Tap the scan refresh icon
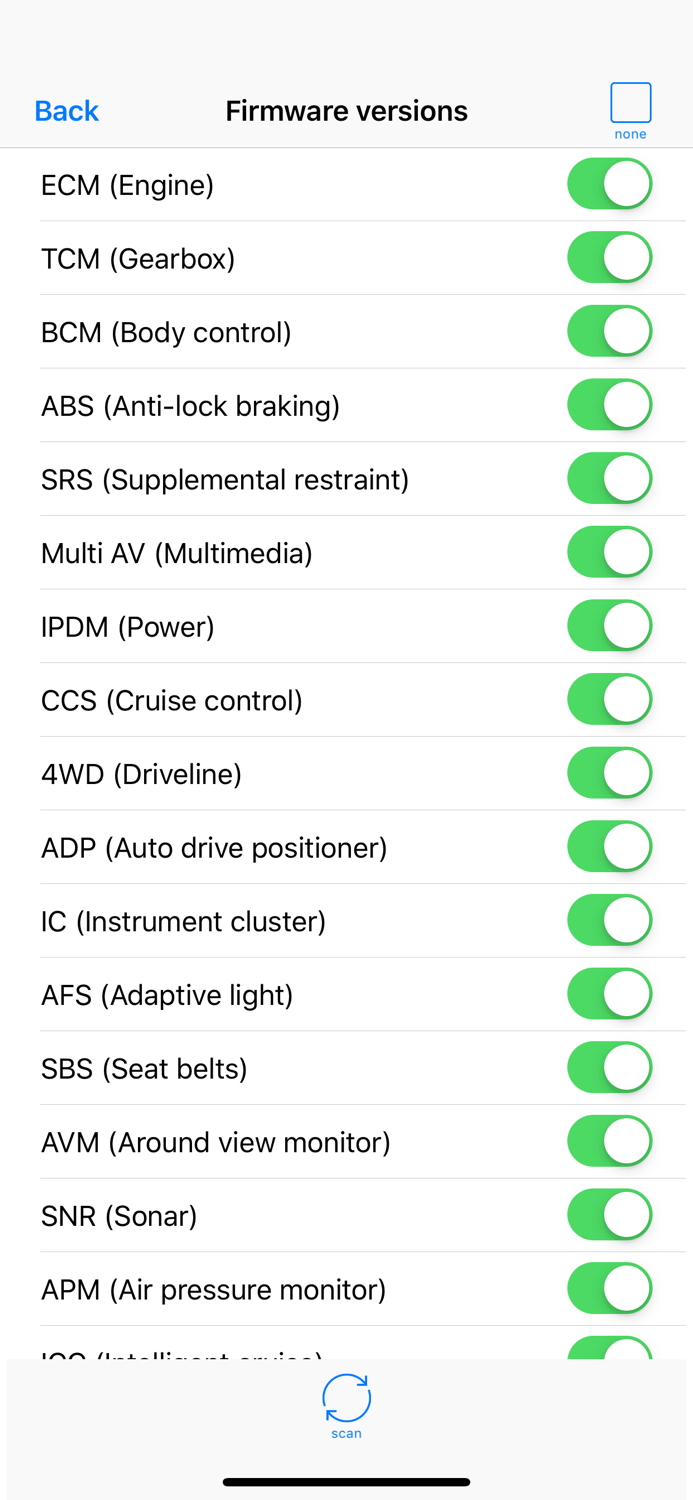Screen dimensions: 693x1500 click(x=346, y=1399)
